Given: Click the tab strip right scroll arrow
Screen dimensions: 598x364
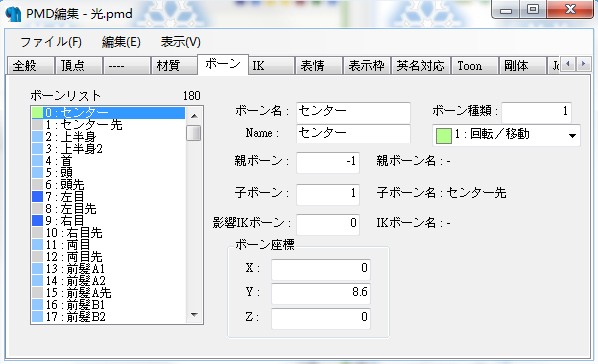Looking at the screenshot, I should pos(583,64).
